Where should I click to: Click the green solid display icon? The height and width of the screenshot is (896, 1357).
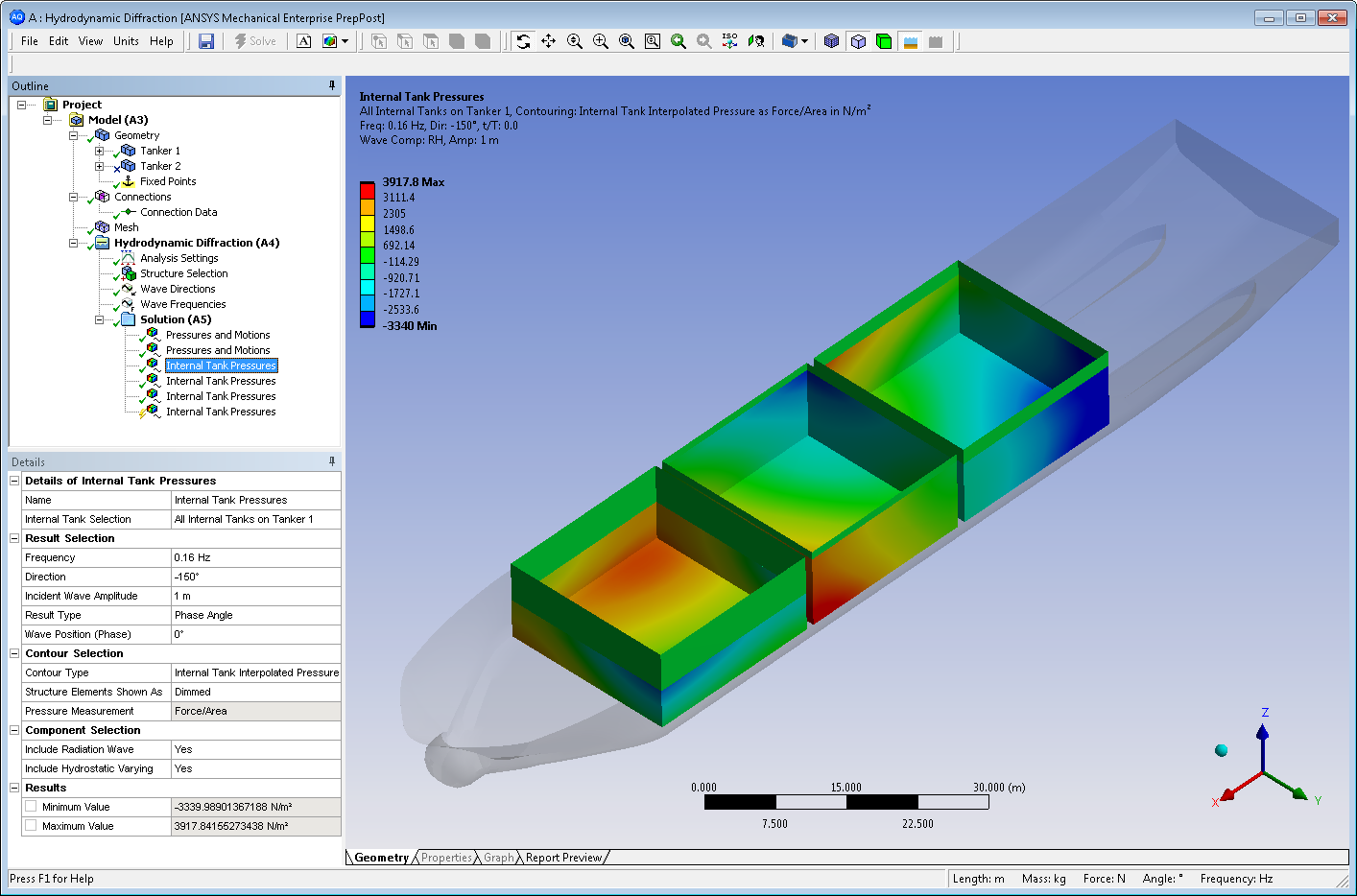point(884,41)
